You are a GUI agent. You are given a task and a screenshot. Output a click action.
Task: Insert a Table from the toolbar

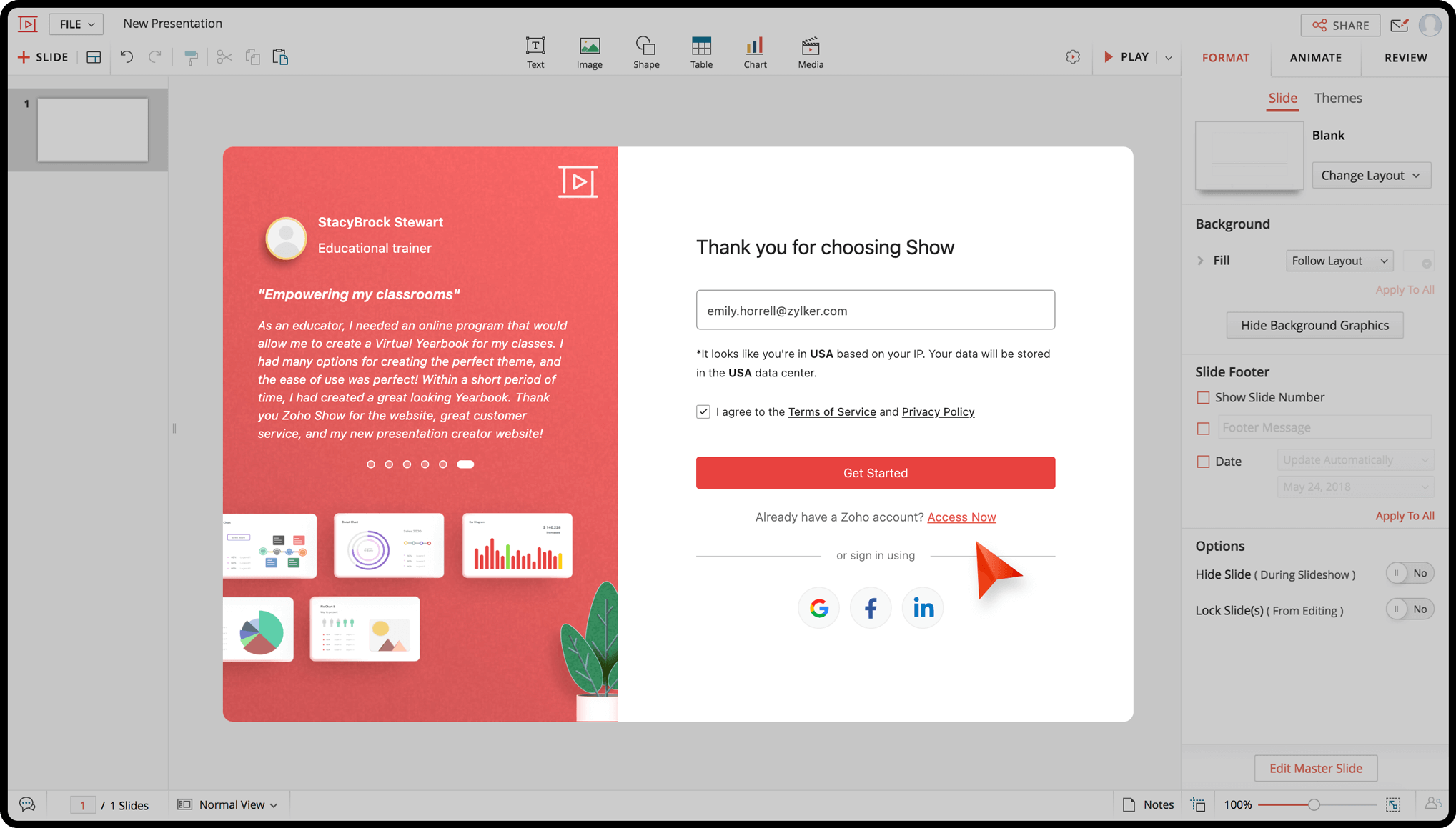point(701,52)
